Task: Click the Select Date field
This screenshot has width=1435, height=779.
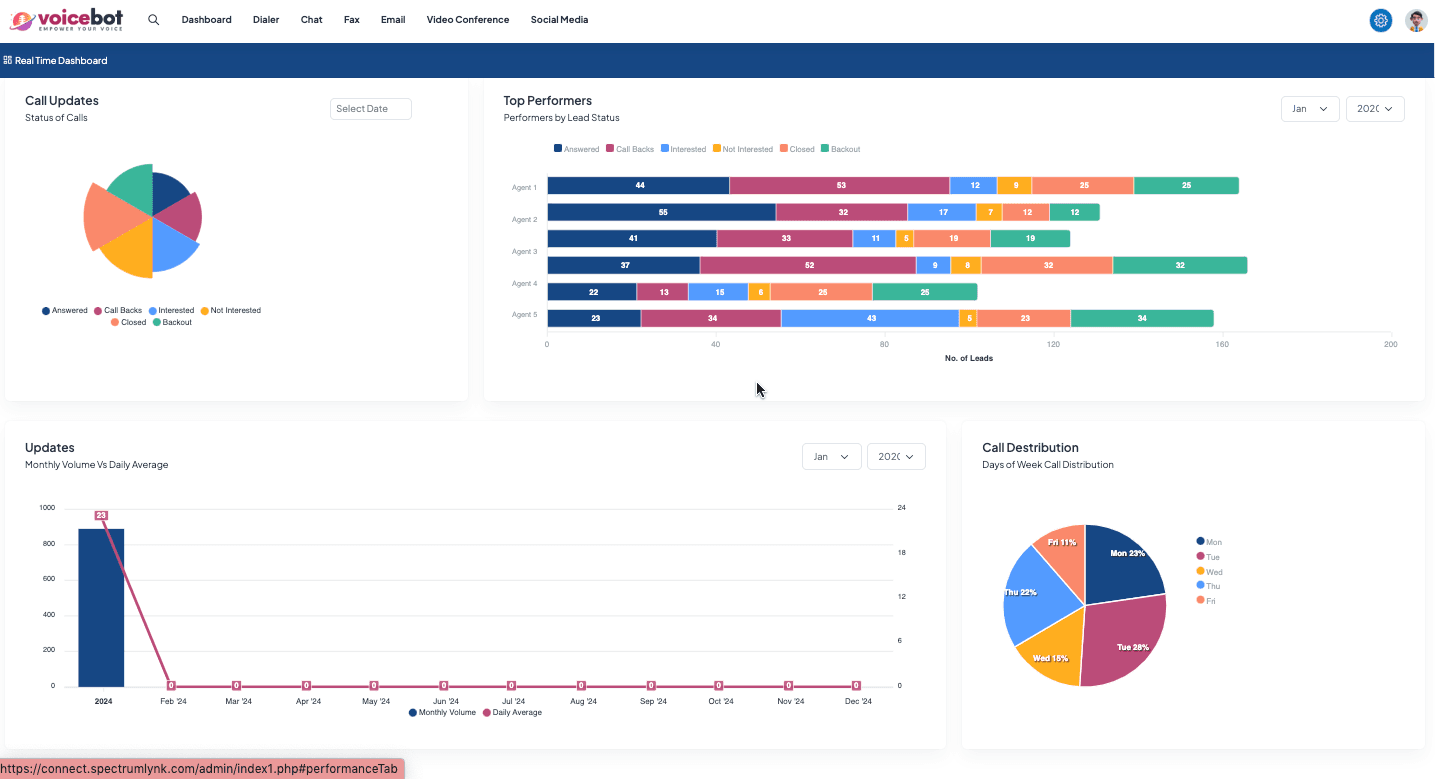Action: [x=370, y=109]
